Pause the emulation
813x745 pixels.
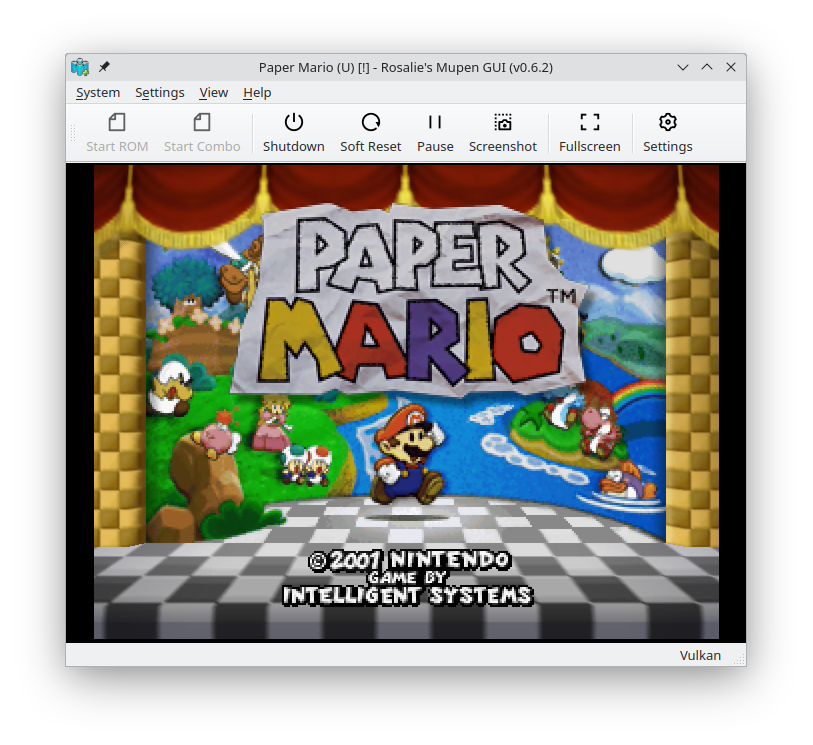tap(435, 133)
